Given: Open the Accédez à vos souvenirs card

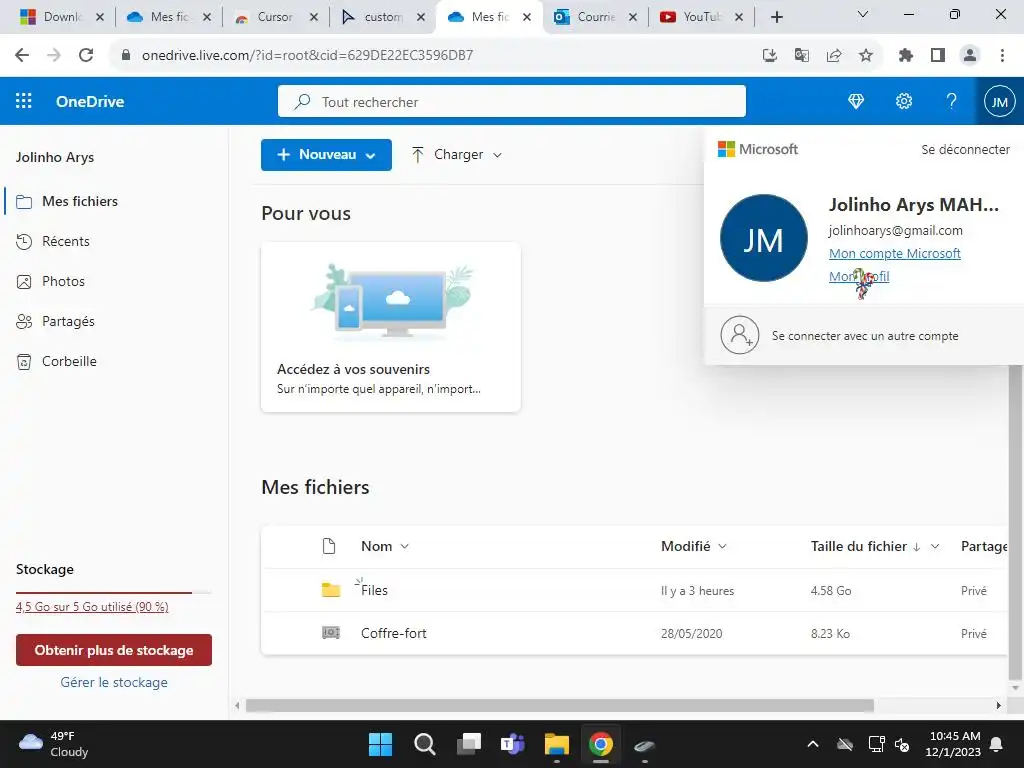Looking at the screenshot, I should [x=391, y=327].
